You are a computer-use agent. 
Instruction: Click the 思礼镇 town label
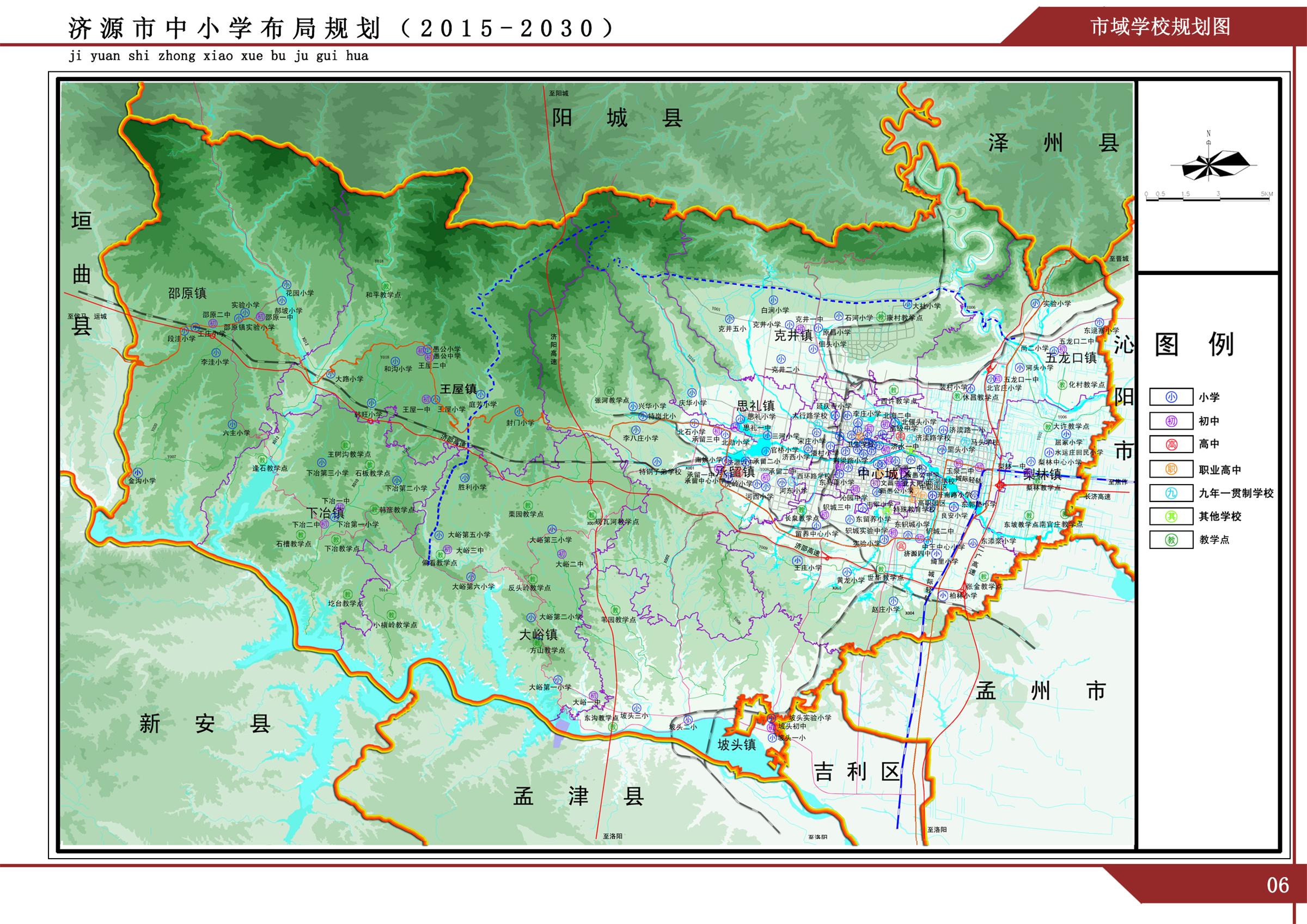point(756,406)
